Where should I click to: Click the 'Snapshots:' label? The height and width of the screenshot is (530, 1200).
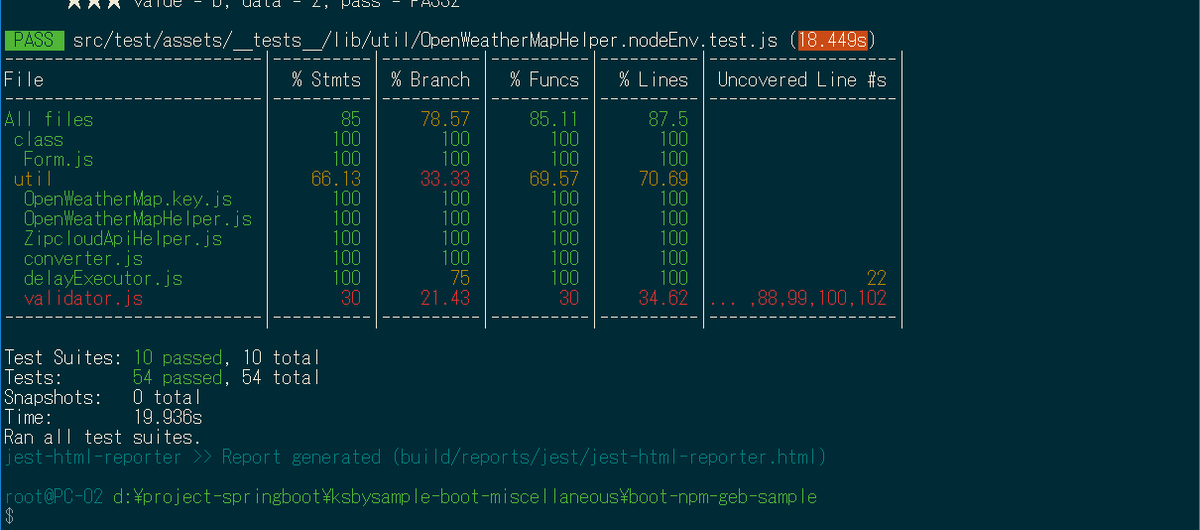[53, 398]
